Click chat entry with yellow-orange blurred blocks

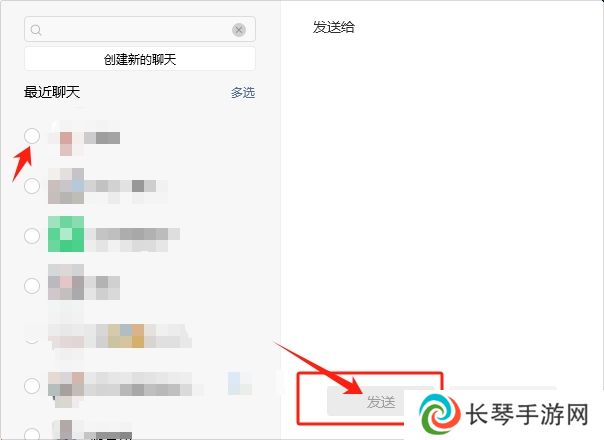(x=119, y=335)
